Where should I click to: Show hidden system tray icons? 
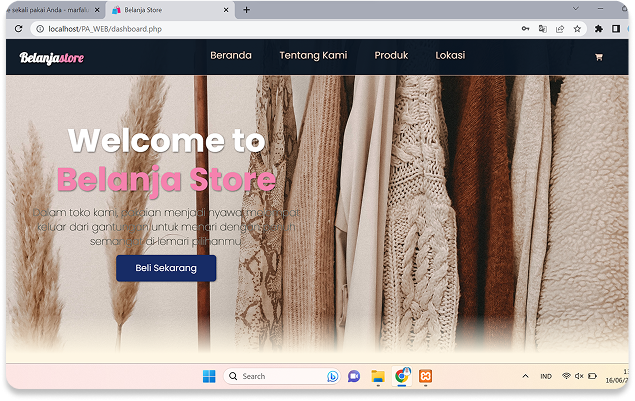pyautogui.click(x=525, y=376)
